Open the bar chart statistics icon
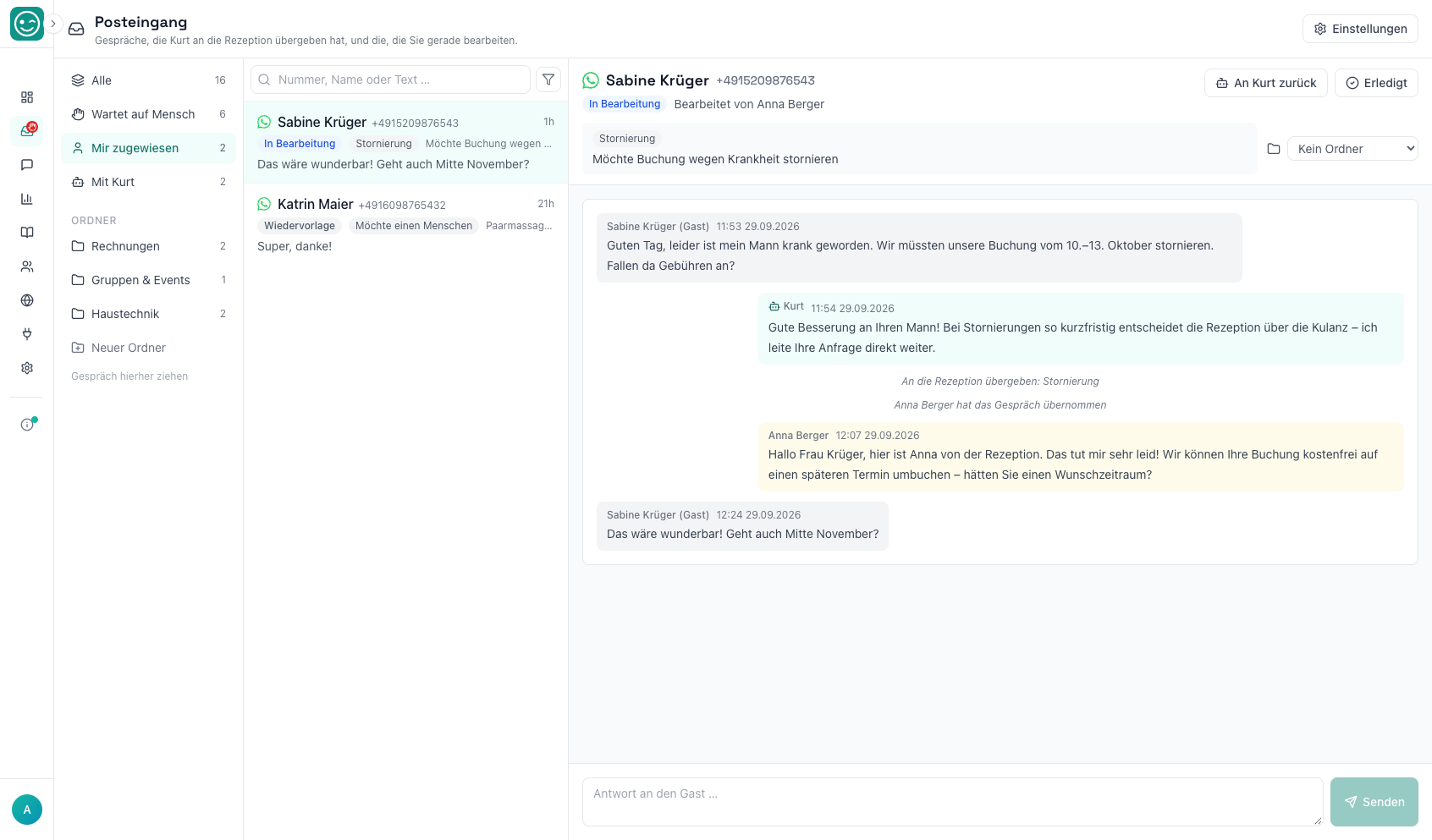Screen dimensions: 1432x840 tap(27, 199)
